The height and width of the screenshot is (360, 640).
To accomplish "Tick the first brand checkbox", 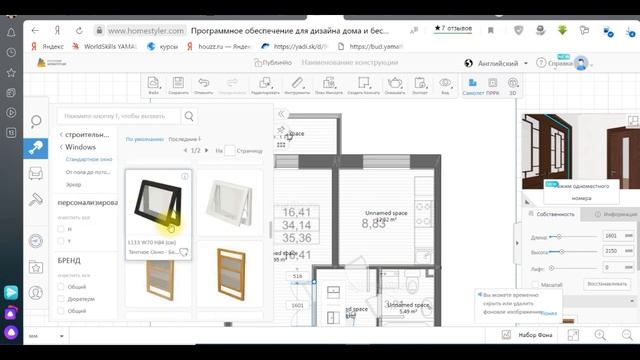I will click(61, 287).
